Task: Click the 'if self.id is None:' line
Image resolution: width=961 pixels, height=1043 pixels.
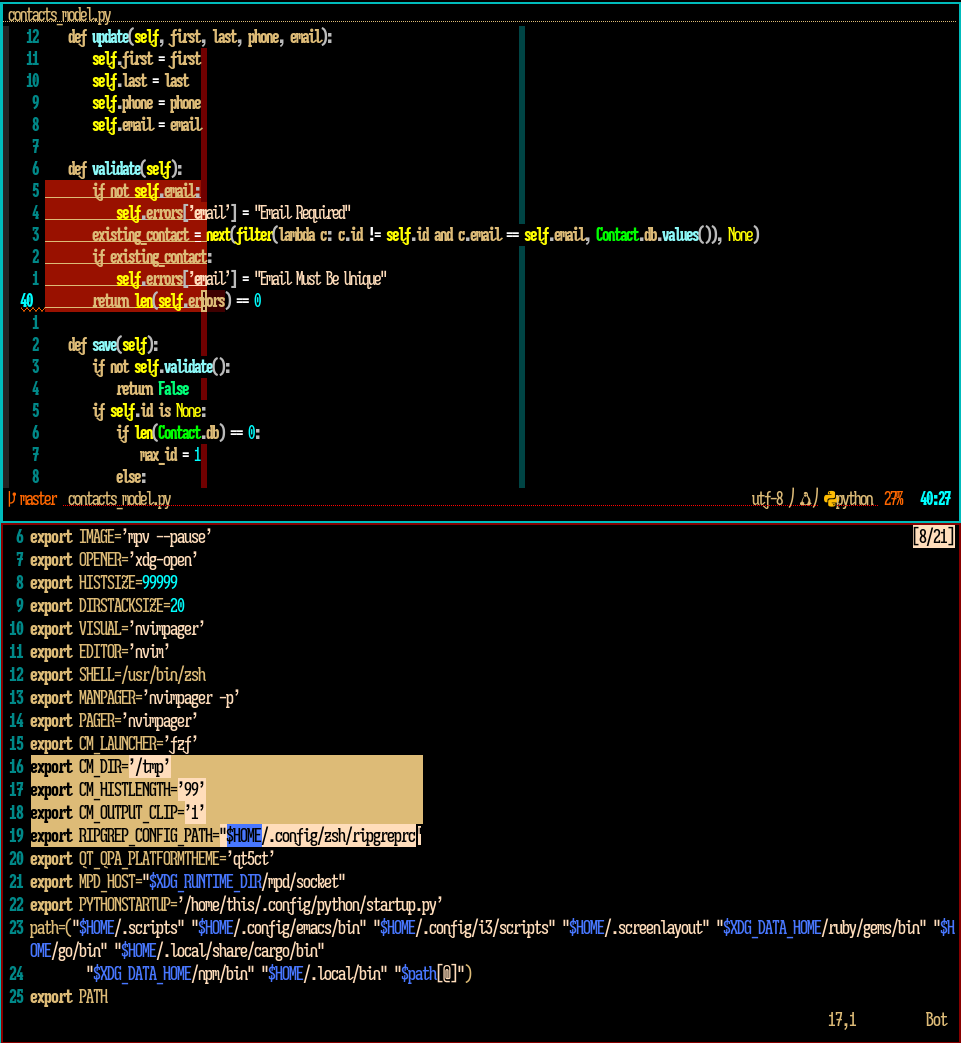Action: click(x=150, y=411)
